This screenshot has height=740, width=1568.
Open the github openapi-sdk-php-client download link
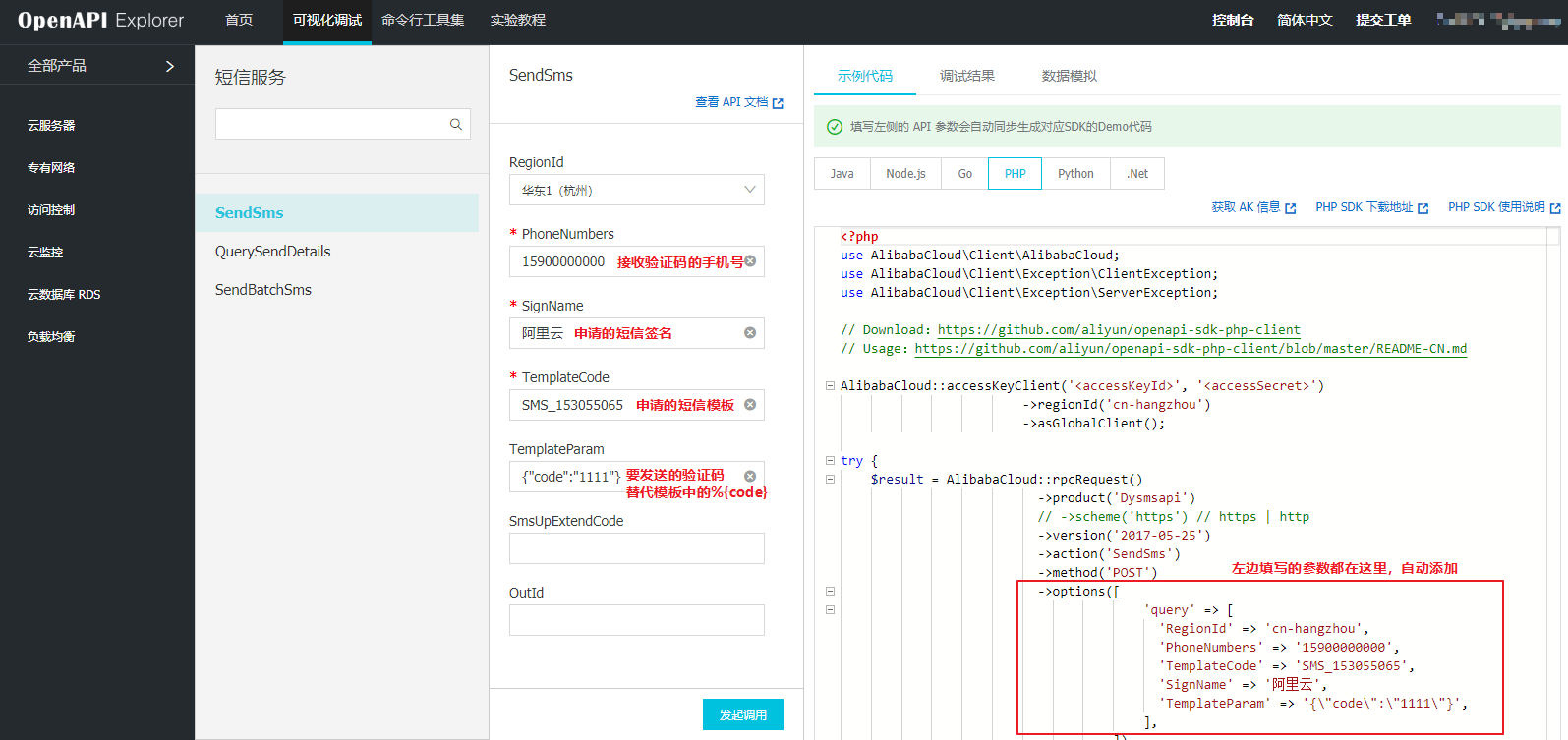[x=1119, y=330]
